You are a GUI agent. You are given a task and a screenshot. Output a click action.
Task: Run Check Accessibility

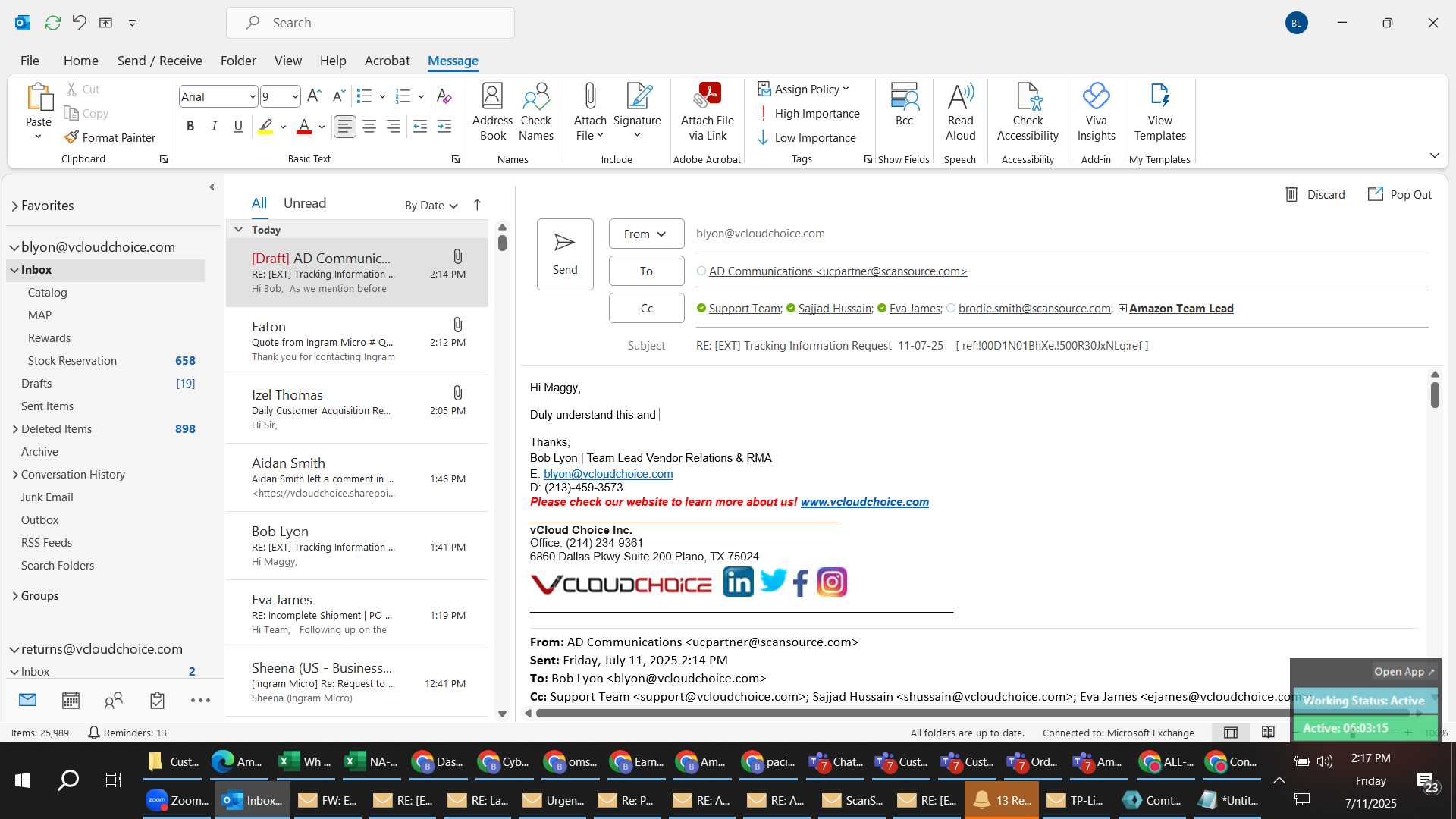point(1028,111)
